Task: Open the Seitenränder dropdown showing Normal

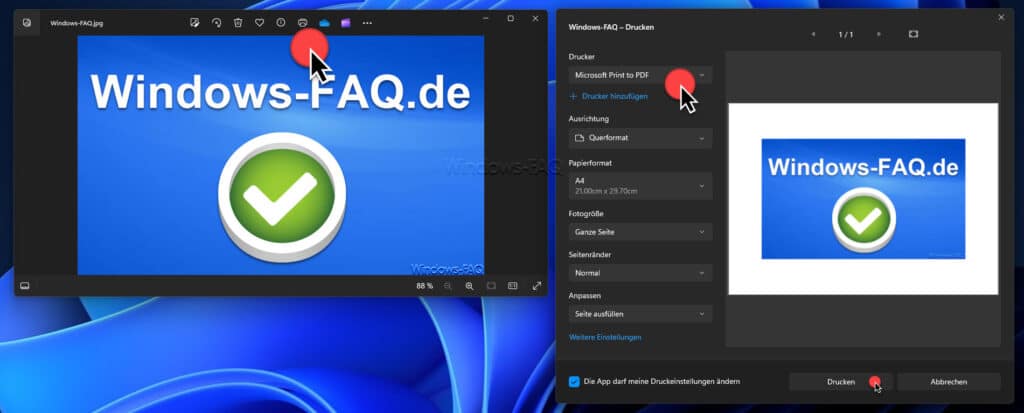Action: tap(640, 273)
